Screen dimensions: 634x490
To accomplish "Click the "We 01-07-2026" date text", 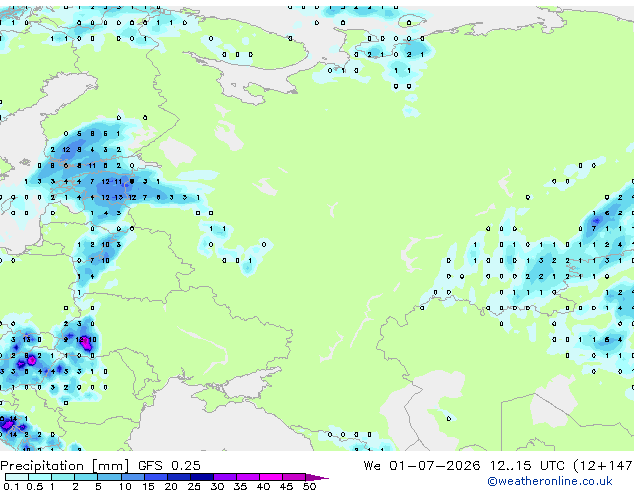I will pyautogui.click(x=422, y=466).
